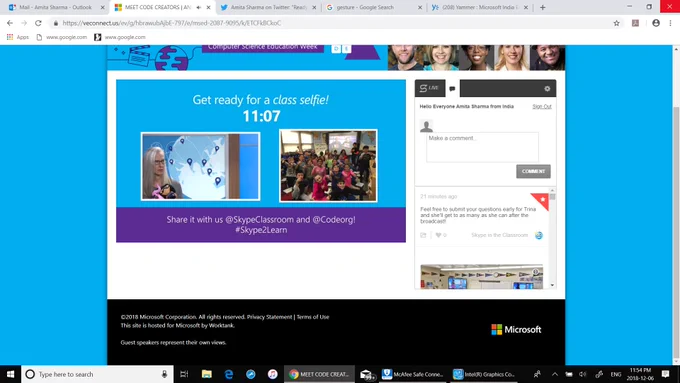Switch to the Amita Sharma Twitter tab
Image resolution: width=680 pixels, height=383 pixels.
(268, 7)
